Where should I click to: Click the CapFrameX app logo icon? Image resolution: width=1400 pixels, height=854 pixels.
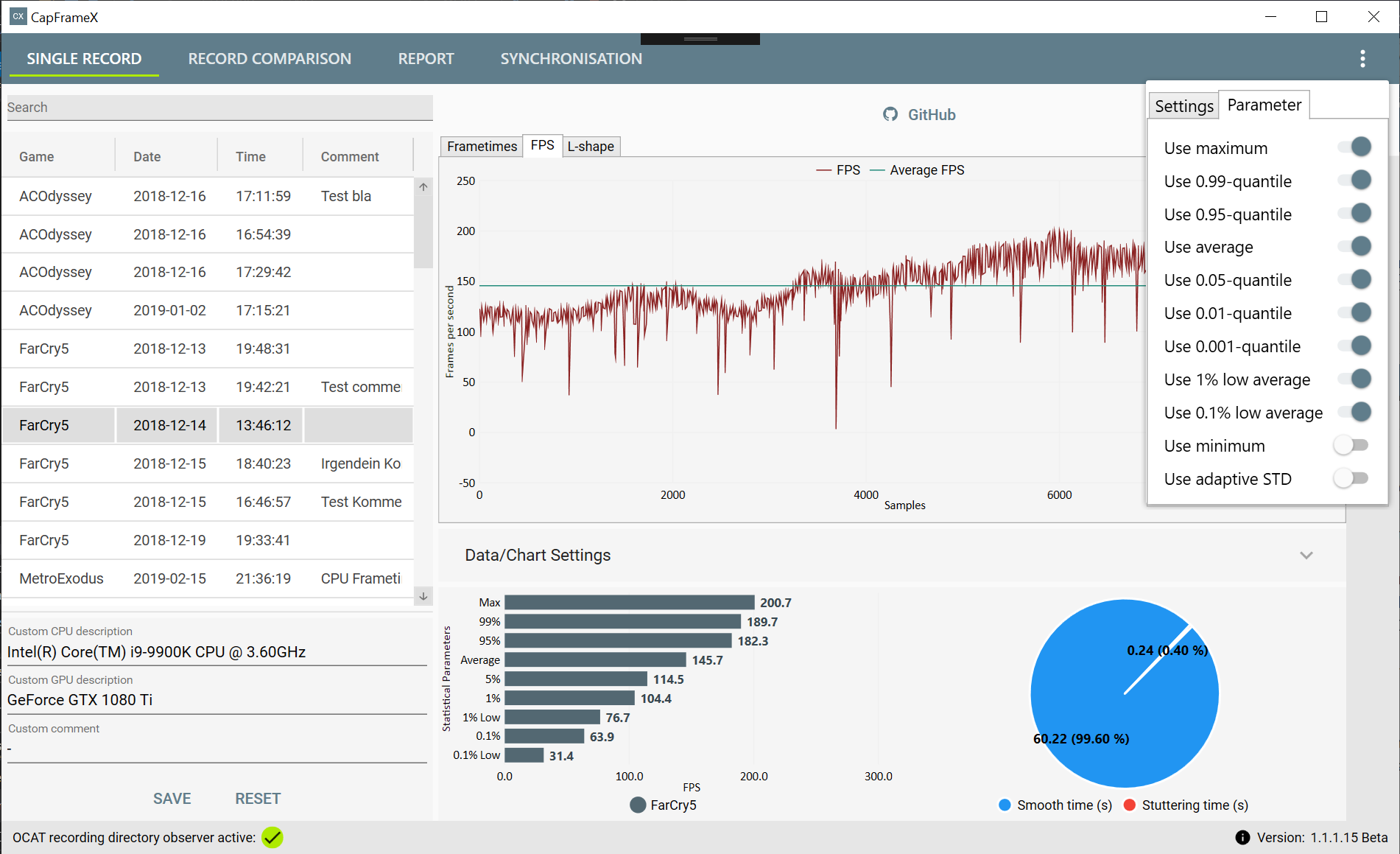[x=18, y=16]
